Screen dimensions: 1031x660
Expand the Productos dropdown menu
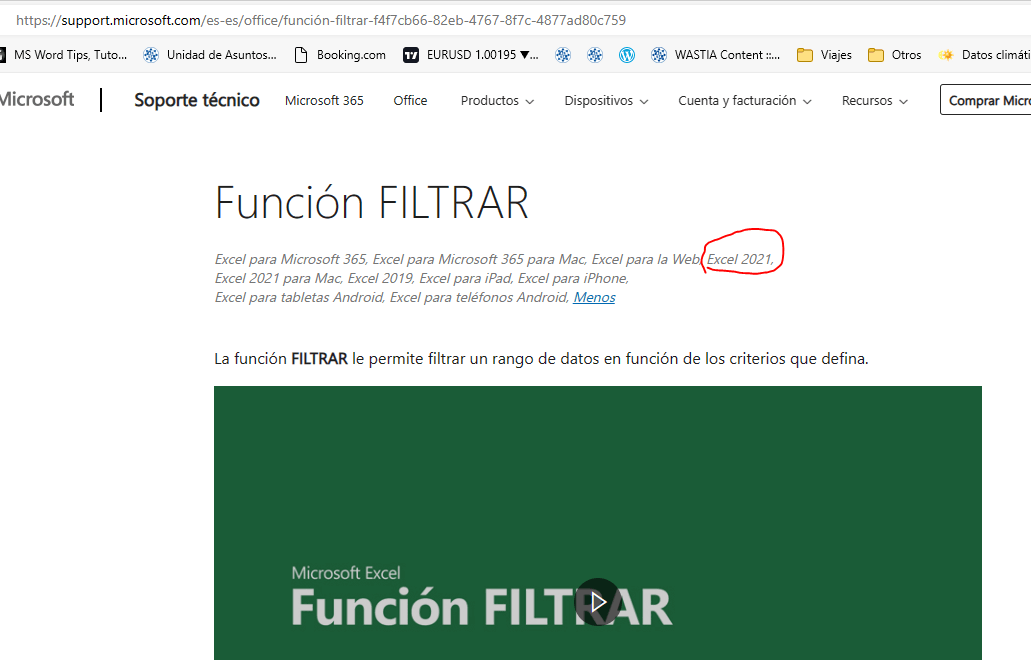(x=497, y=101)
